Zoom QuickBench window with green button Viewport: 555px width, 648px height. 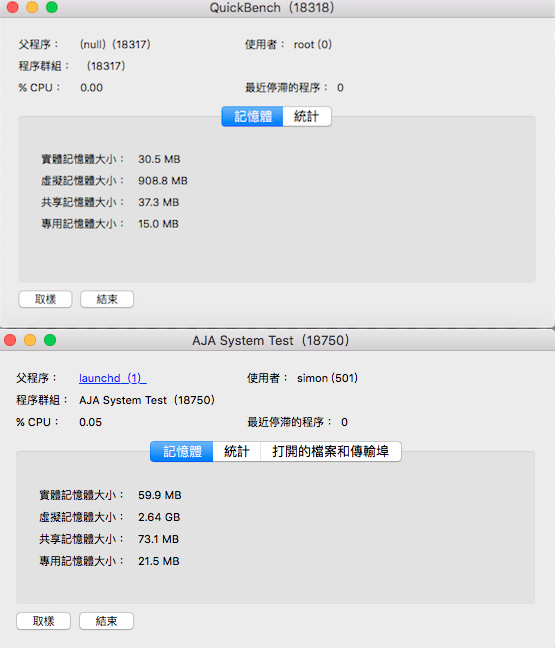52,7
